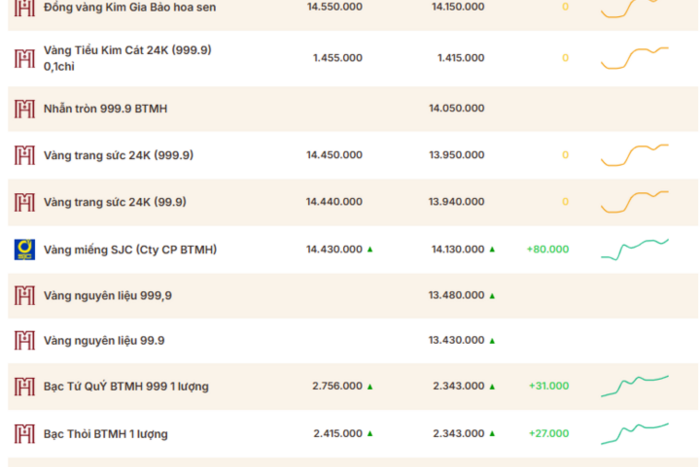
Task: Click the zero change in Vàng trang sức 24K (99.9) row
Action: 565,202
